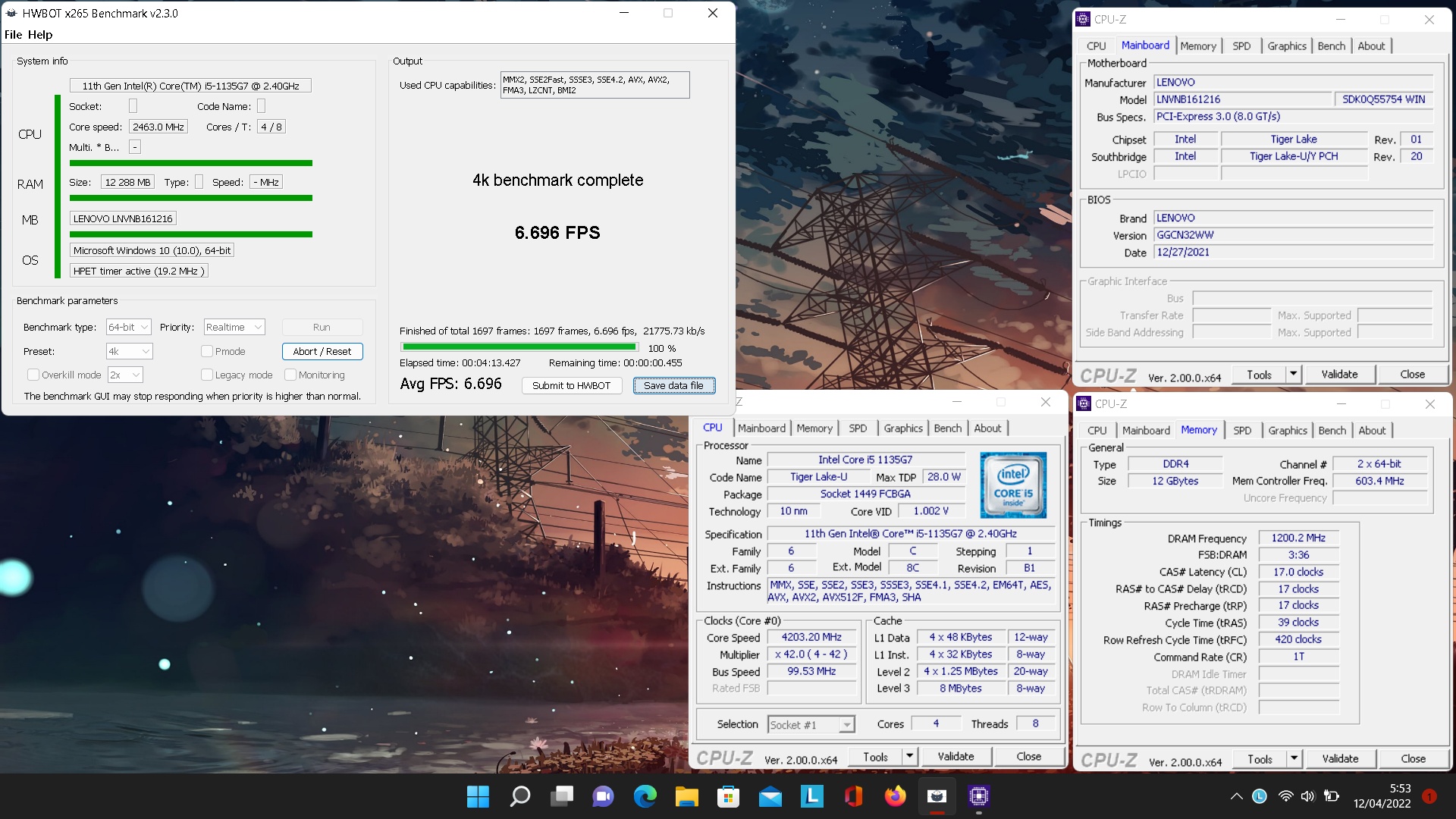Switch to Mainboard tab in Memory CPU-Z window

click(x=1146, y=430)
